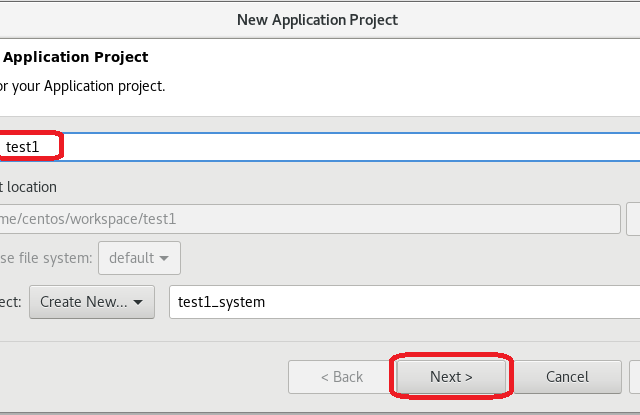
Task: Click the cut-off button right of Cancel
Action: (x=635, y=377)
